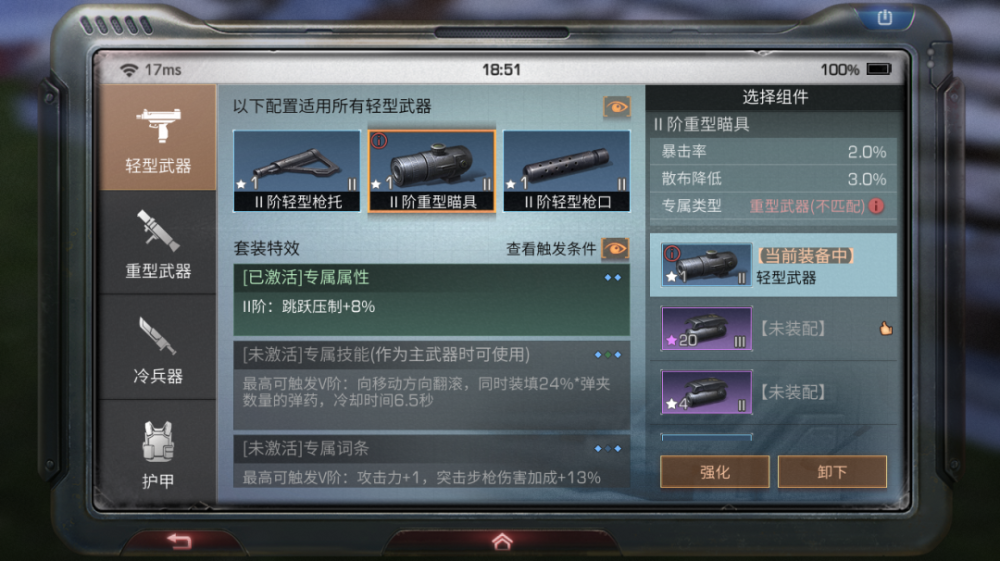The image size is (1000, 561).
Task: Select the II阶轻型枪托 stock slot
Action: pyautogui.click(x=297, y=171)
